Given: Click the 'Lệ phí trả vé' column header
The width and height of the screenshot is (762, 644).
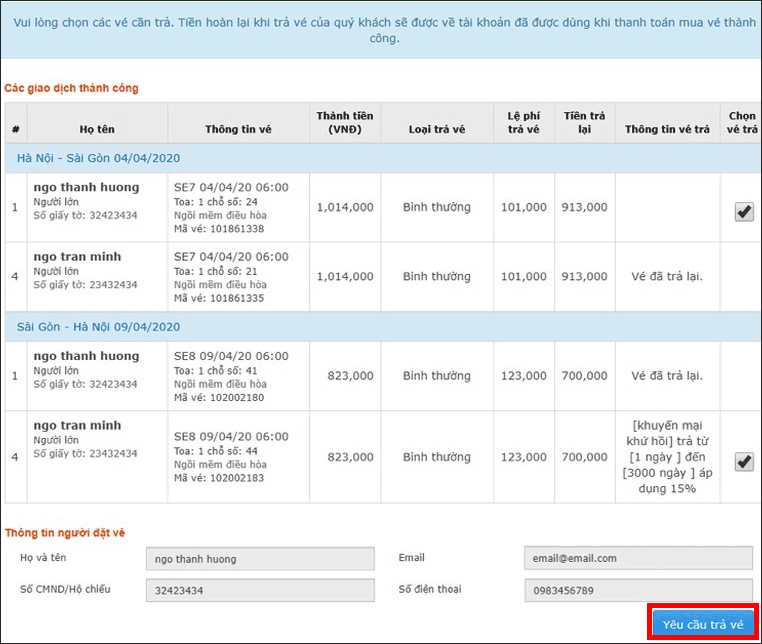Looking at the screenshot, I should tap(523, 122).
